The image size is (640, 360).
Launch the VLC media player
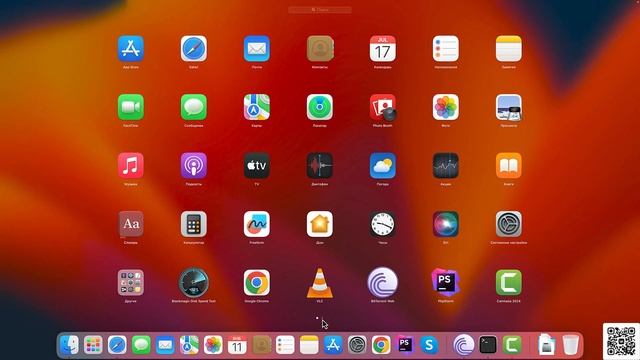click(x=320, y=282)
